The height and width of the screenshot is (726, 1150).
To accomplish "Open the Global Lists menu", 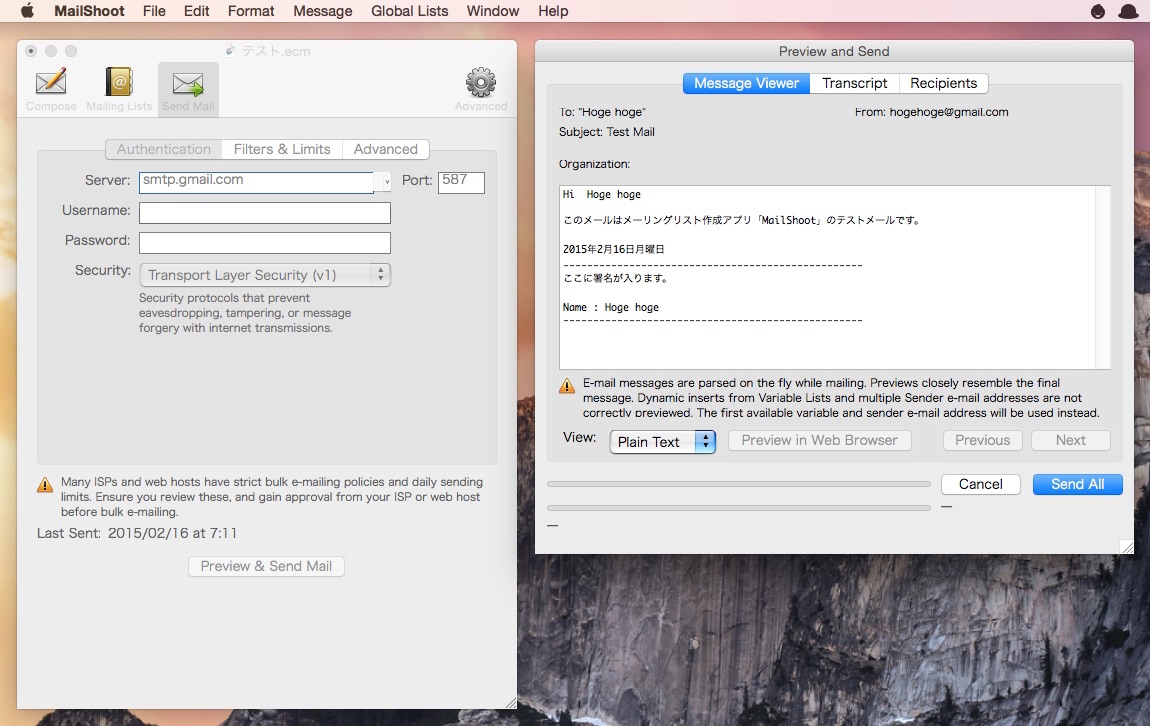I will (x=409, y=11).
